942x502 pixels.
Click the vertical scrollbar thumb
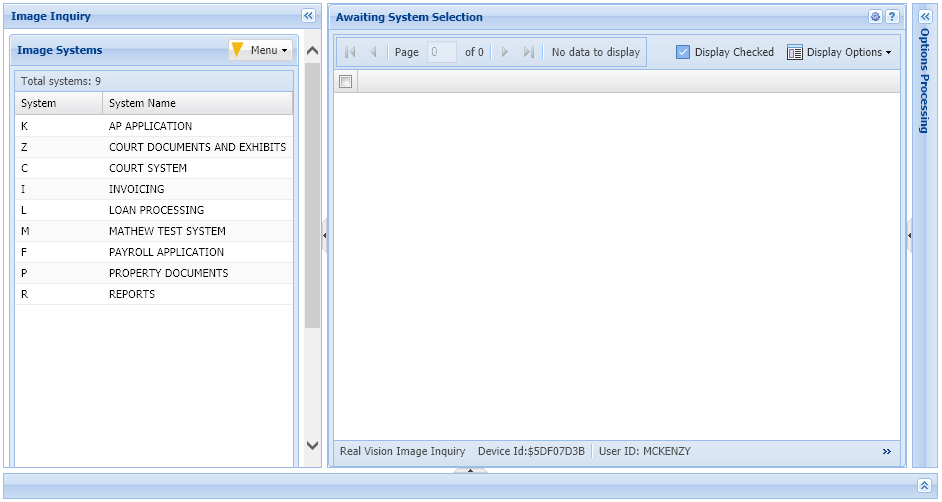[x=312, y=195]
